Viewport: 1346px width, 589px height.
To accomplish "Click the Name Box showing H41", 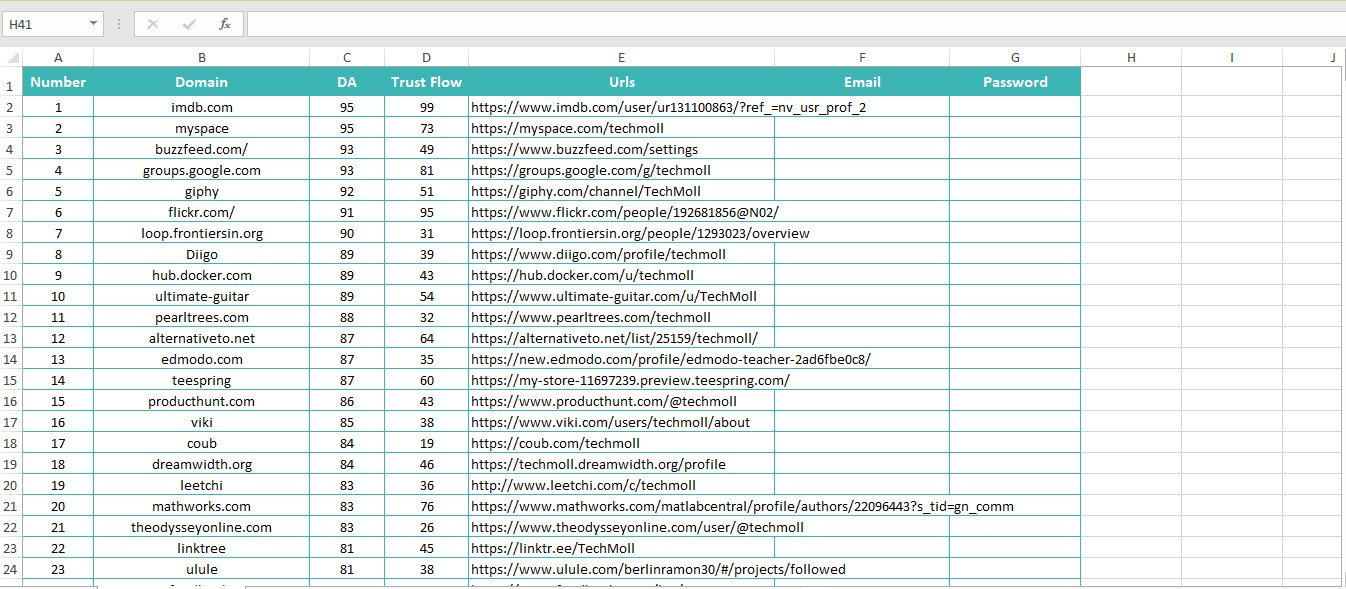I will [x=45, y=24].
